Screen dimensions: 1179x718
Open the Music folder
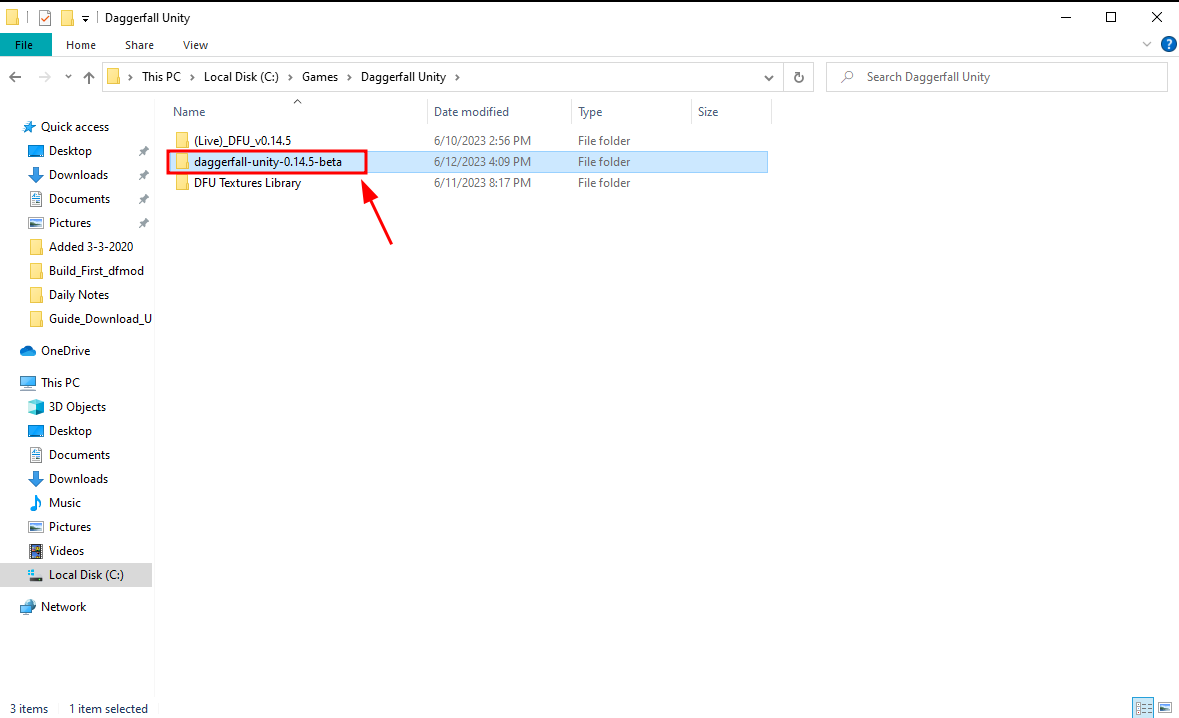click(65, 503)
